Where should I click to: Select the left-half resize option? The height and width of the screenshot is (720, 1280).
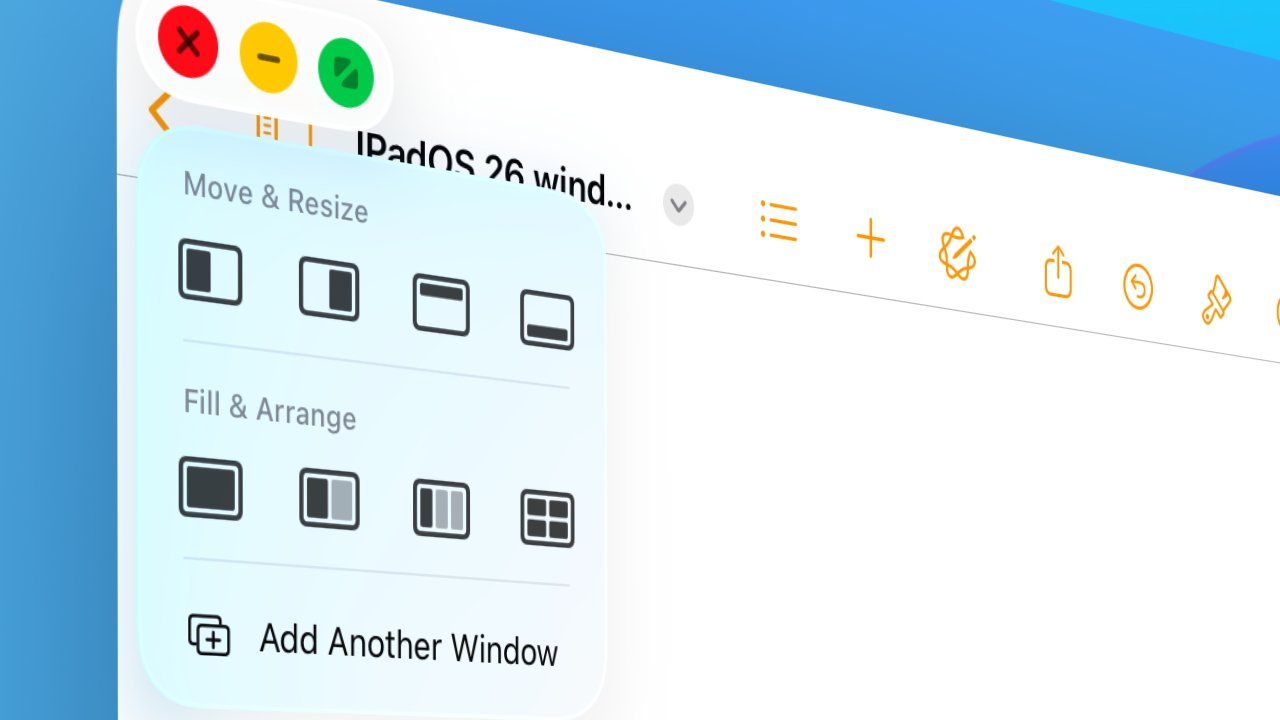click(x=211, y=273)
